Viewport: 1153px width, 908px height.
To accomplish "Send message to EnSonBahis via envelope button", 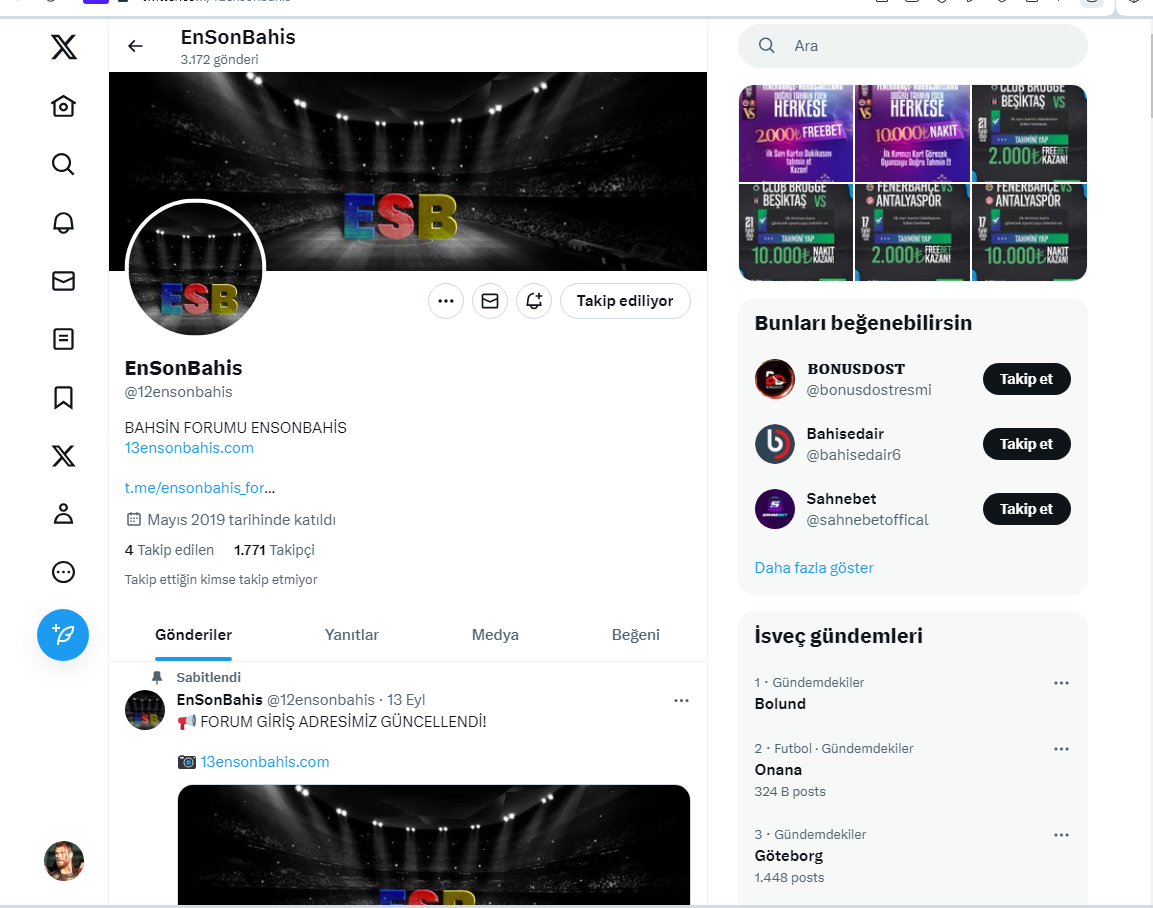I will pyautogui.click(x=490, y=301).
